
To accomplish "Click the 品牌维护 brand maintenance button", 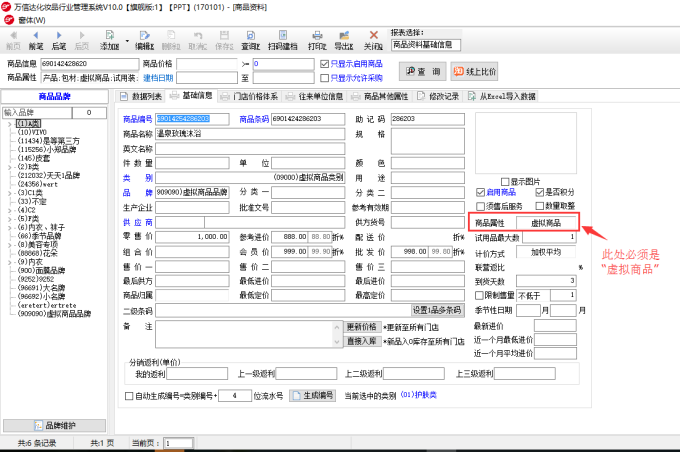I will [x=54, y=426].
